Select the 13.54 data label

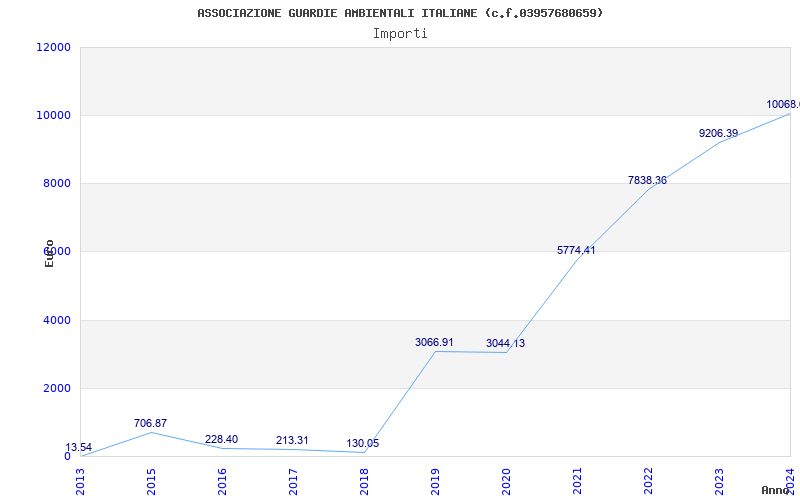79,447
